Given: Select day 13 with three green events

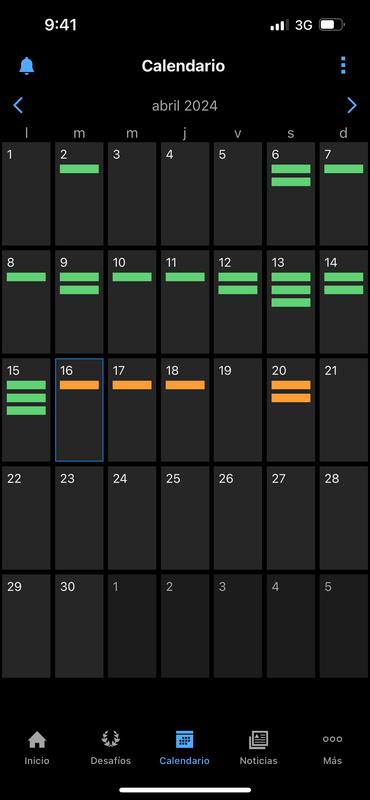Looking at the screenshot, I should (291, 302).
